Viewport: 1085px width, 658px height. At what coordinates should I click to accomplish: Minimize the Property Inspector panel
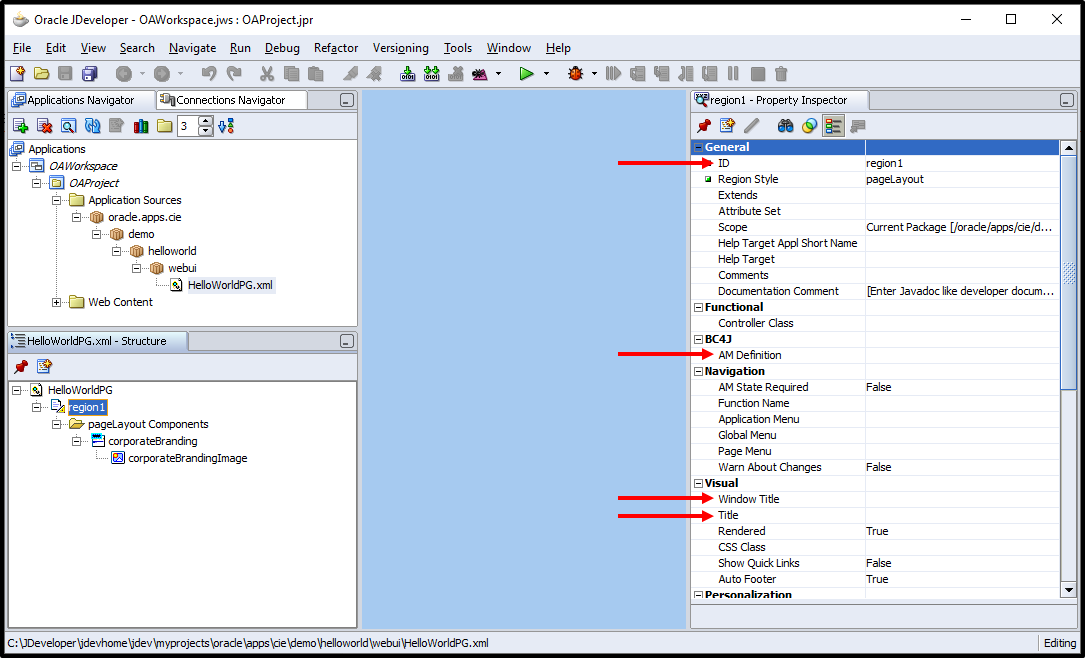(1066, 101)
